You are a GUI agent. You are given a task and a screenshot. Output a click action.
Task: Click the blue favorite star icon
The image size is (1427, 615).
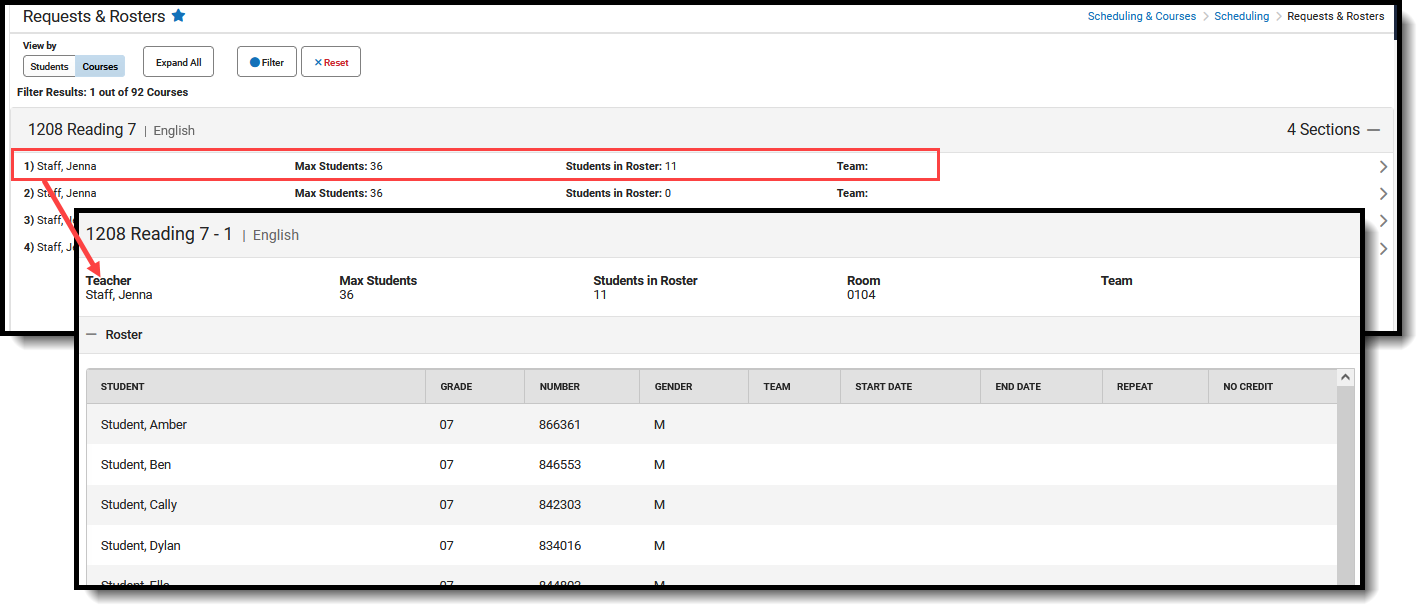point(178,16)
